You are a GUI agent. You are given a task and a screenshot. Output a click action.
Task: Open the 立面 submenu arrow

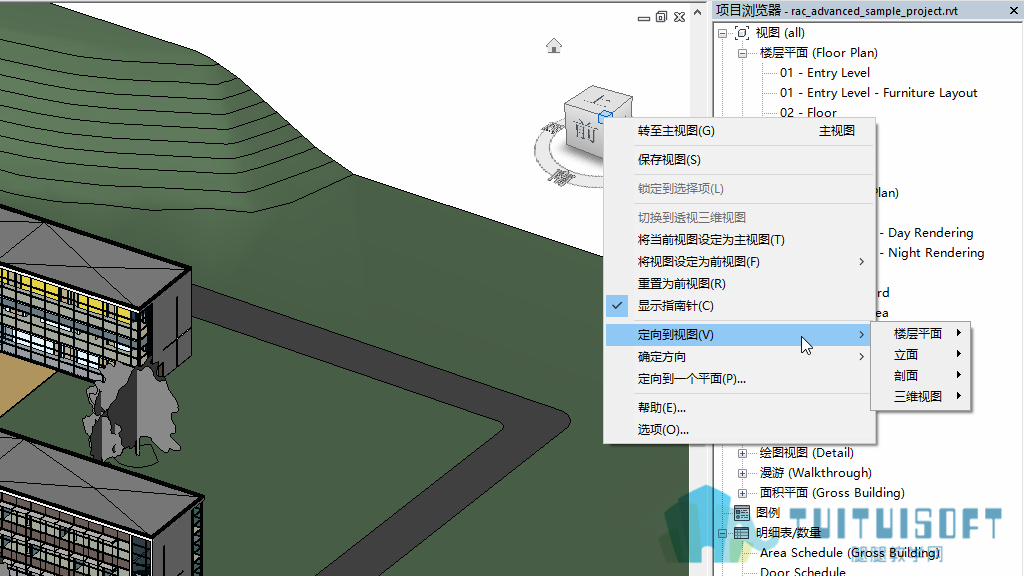959,354
